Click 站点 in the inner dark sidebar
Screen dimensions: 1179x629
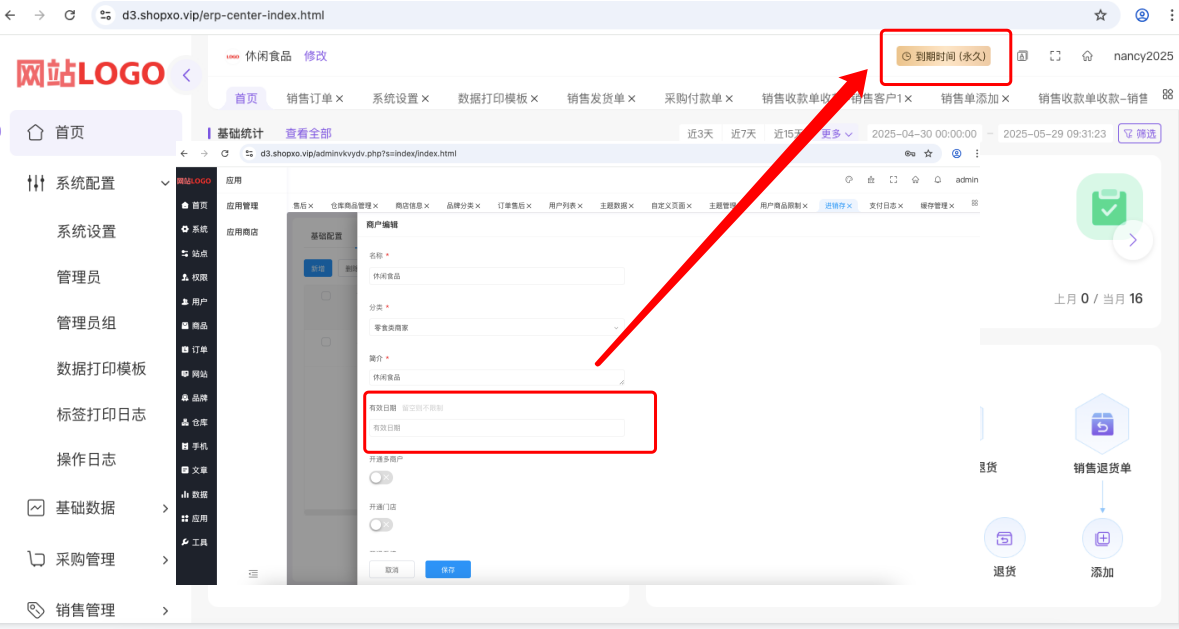click(x=195, y=253)
